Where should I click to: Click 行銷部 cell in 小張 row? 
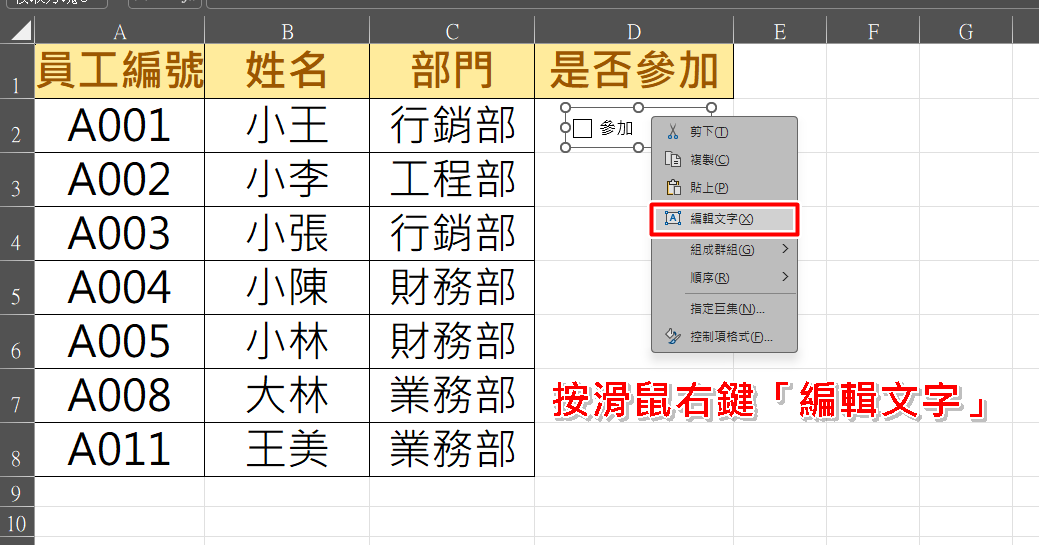[452, 233]
